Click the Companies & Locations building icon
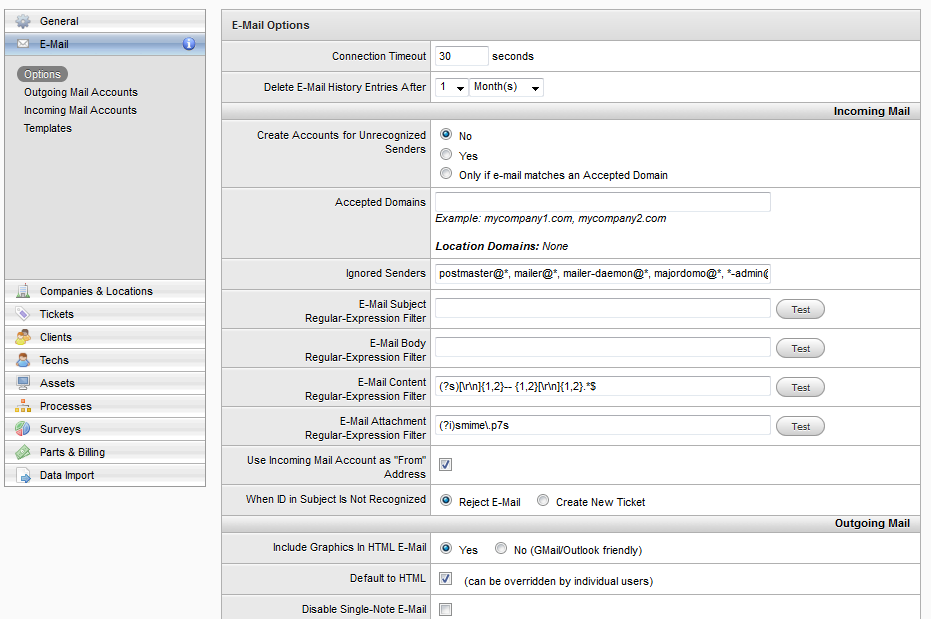This screenshot has width=931, height=619. coord(23,291)
